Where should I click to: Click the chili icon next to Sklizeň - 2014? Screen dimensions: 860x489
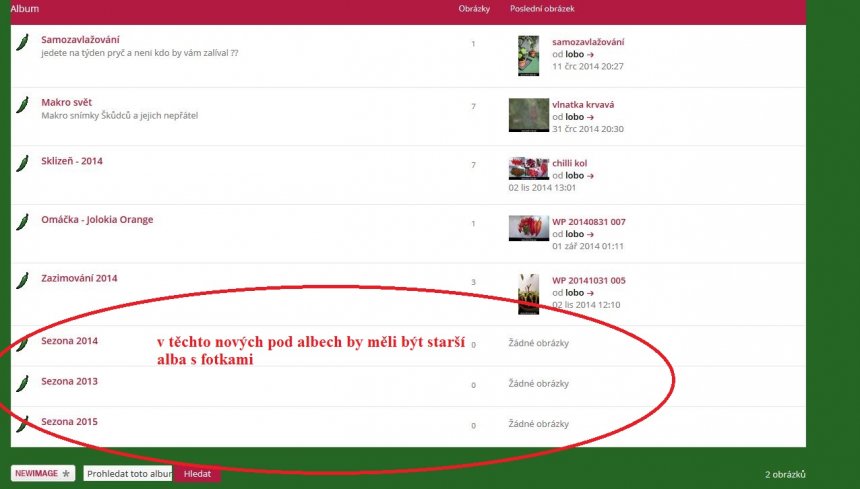(x=21, y=163)
